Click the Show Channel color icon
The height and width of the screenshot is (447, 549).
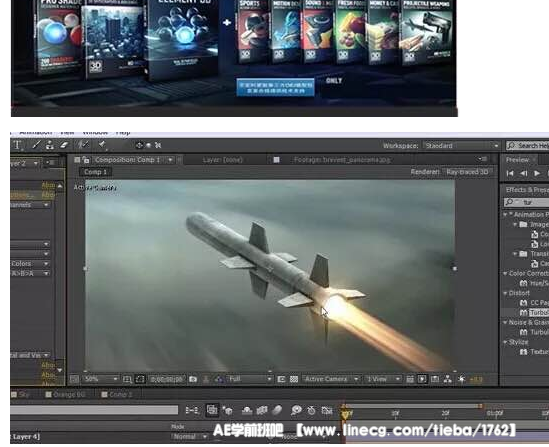(x=219, y=379)
